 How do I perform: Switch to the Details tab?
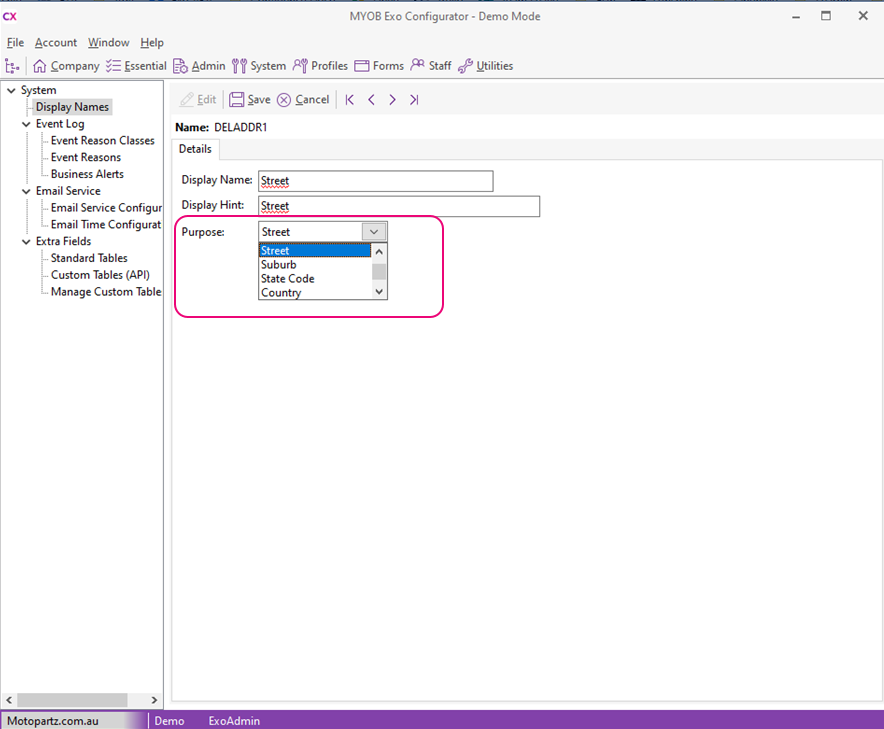coord(195,149)
